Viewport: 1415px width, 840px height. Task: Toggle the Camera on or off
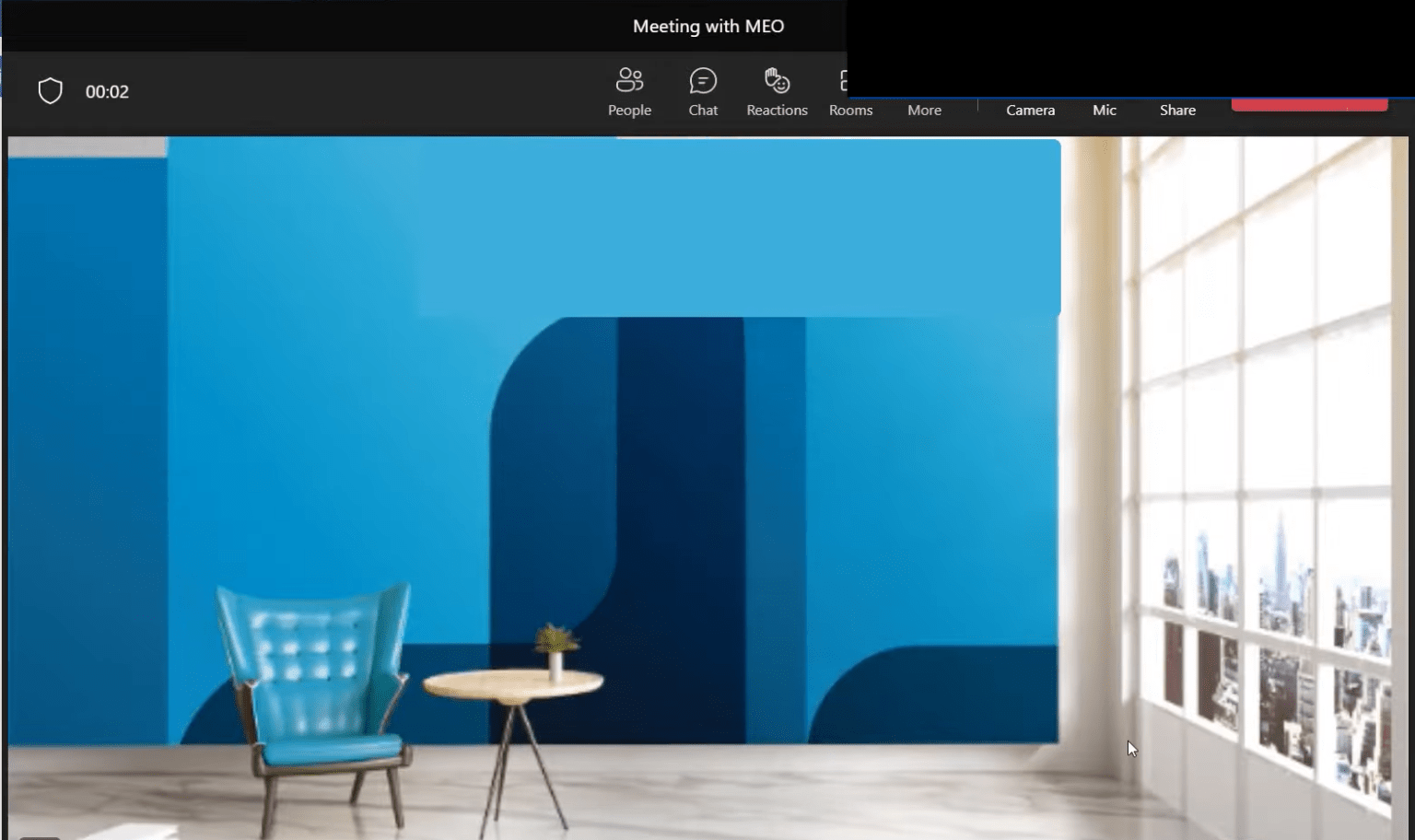coord(1030,110)
